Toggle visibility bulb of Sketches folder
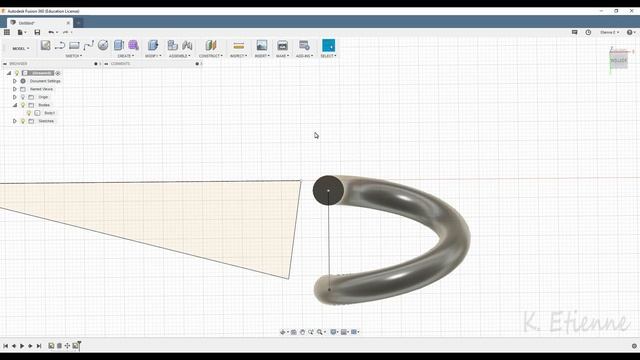This screenshot has height=360, width=640. click(23, 121)
